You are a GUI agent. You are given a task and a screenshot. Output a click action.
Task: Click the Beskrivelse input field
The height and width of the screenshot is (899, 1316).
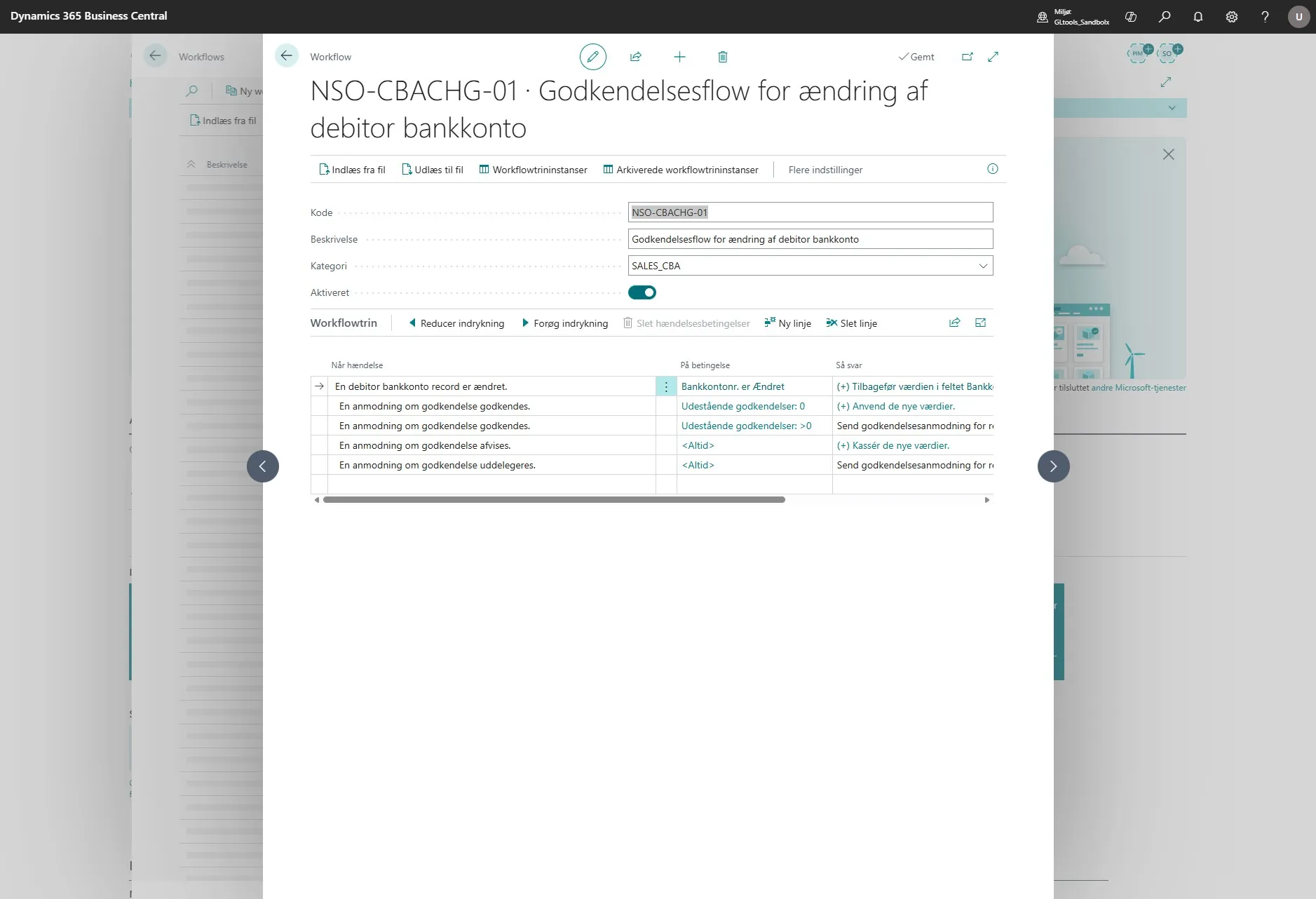pyautogui.click(x=810, y=239)
